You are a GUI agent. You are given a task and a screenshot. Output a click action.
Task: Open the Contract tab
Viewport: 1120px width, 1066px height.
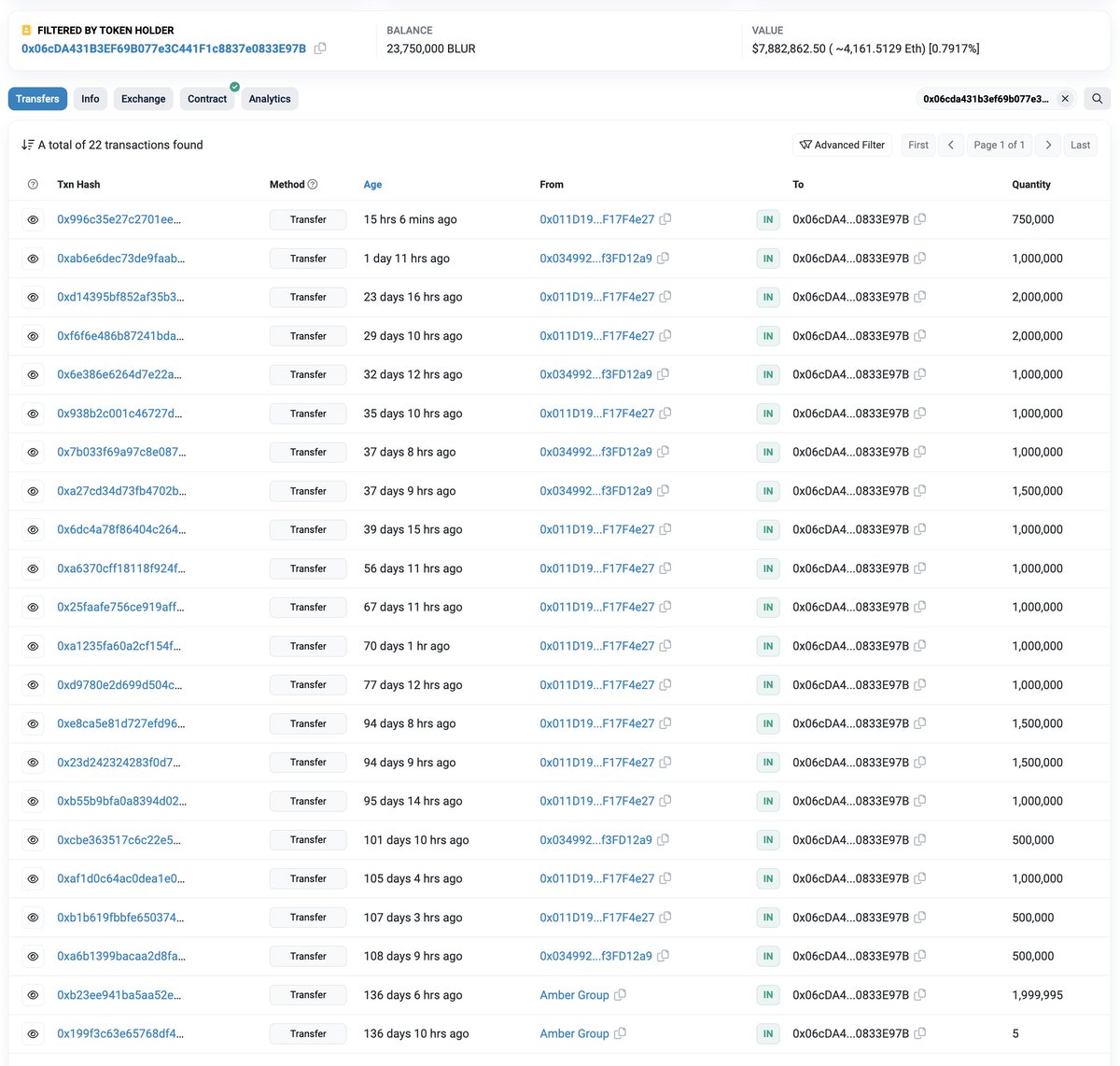207,99
